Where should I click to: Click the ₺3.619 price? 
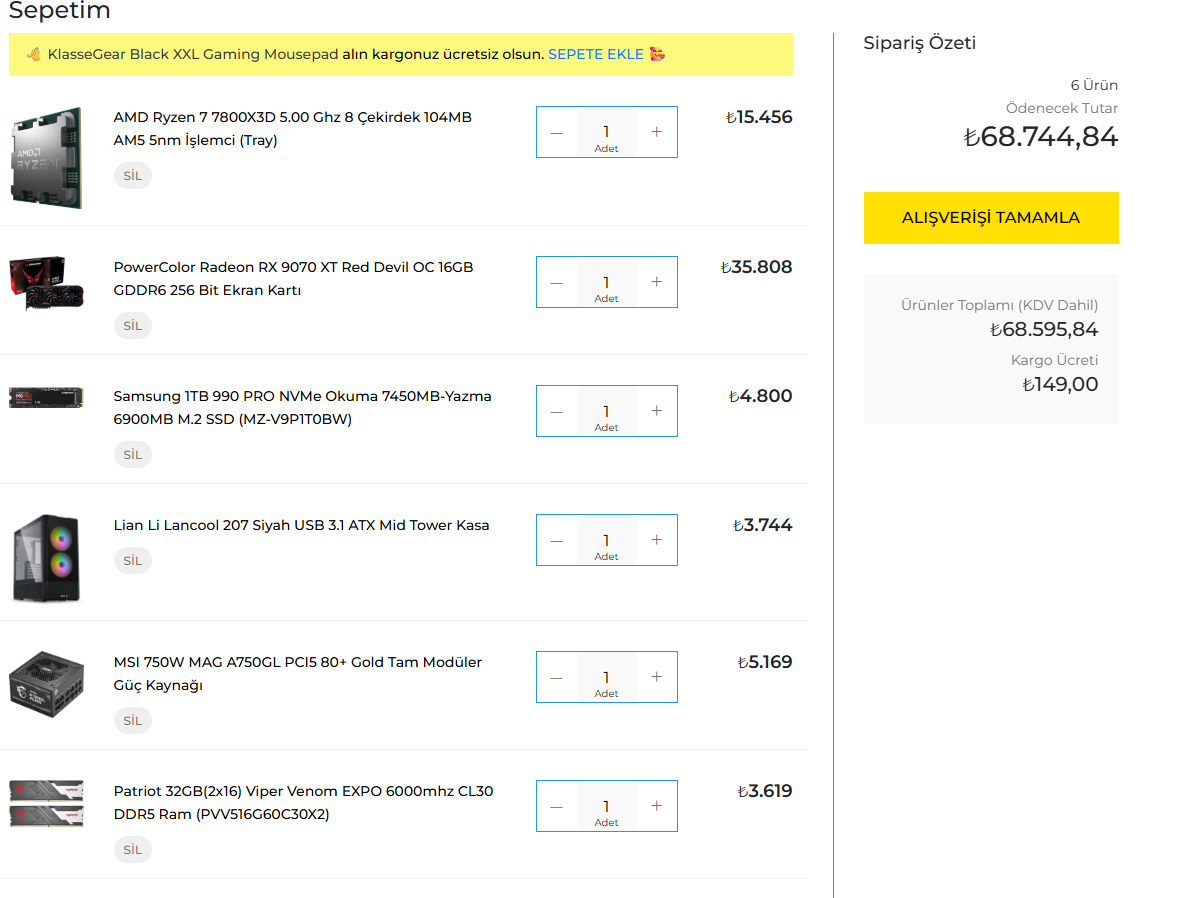click(x=764, y=791)
